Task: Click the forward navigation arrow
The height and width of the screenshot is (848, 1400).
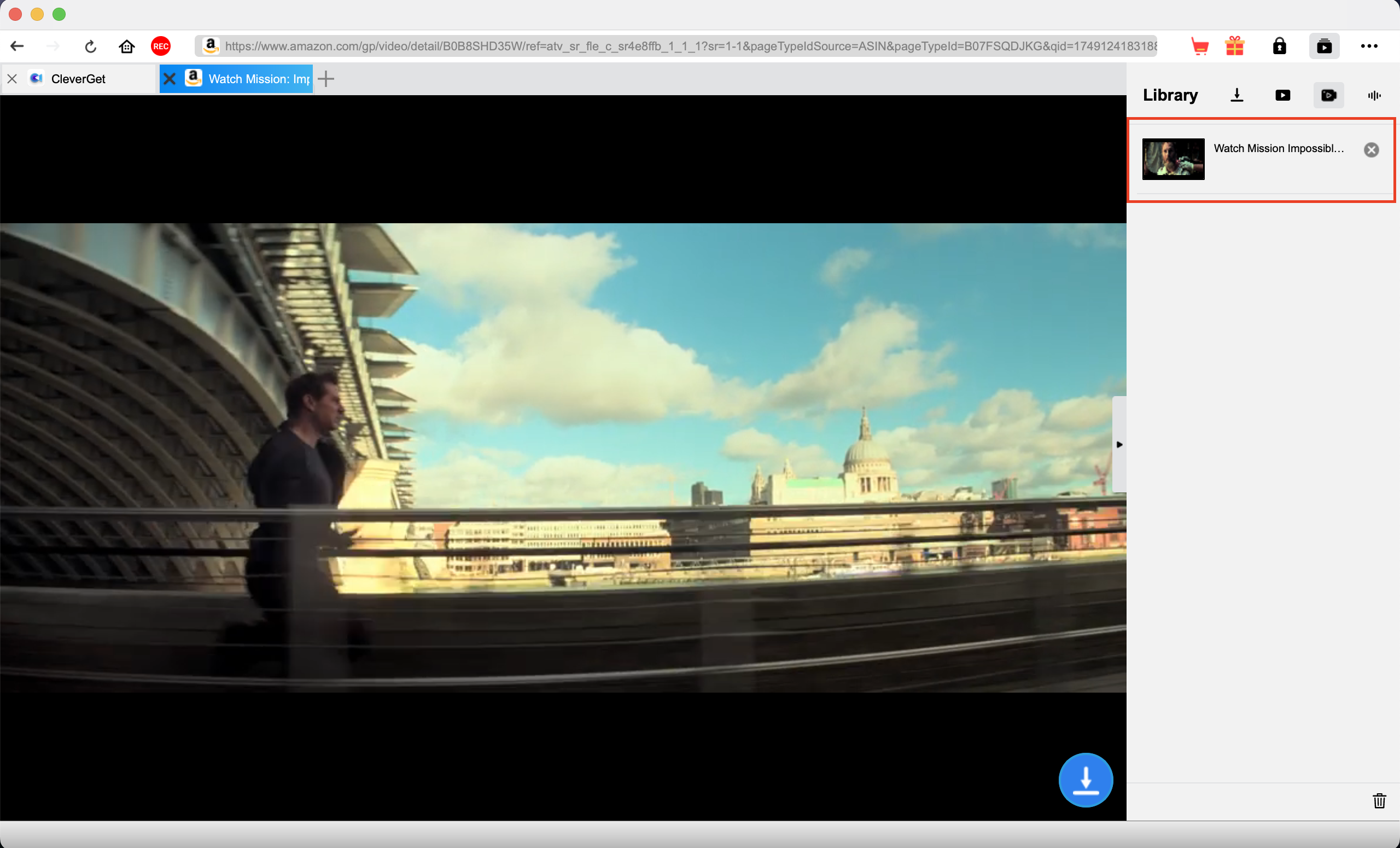Action: click(53, 46)
